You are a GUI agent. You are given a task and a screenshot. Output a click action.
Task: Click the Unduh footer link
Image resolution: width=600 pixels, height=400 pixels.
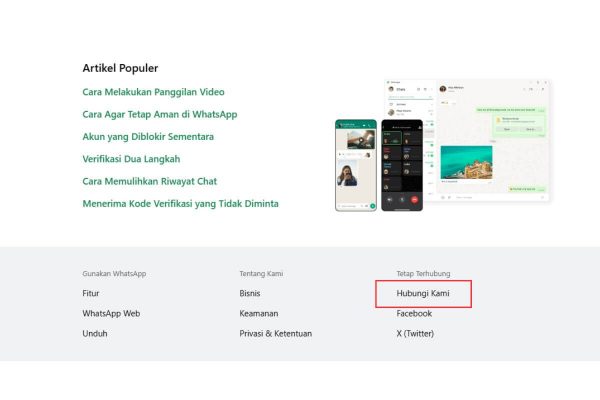click(95, 333)
